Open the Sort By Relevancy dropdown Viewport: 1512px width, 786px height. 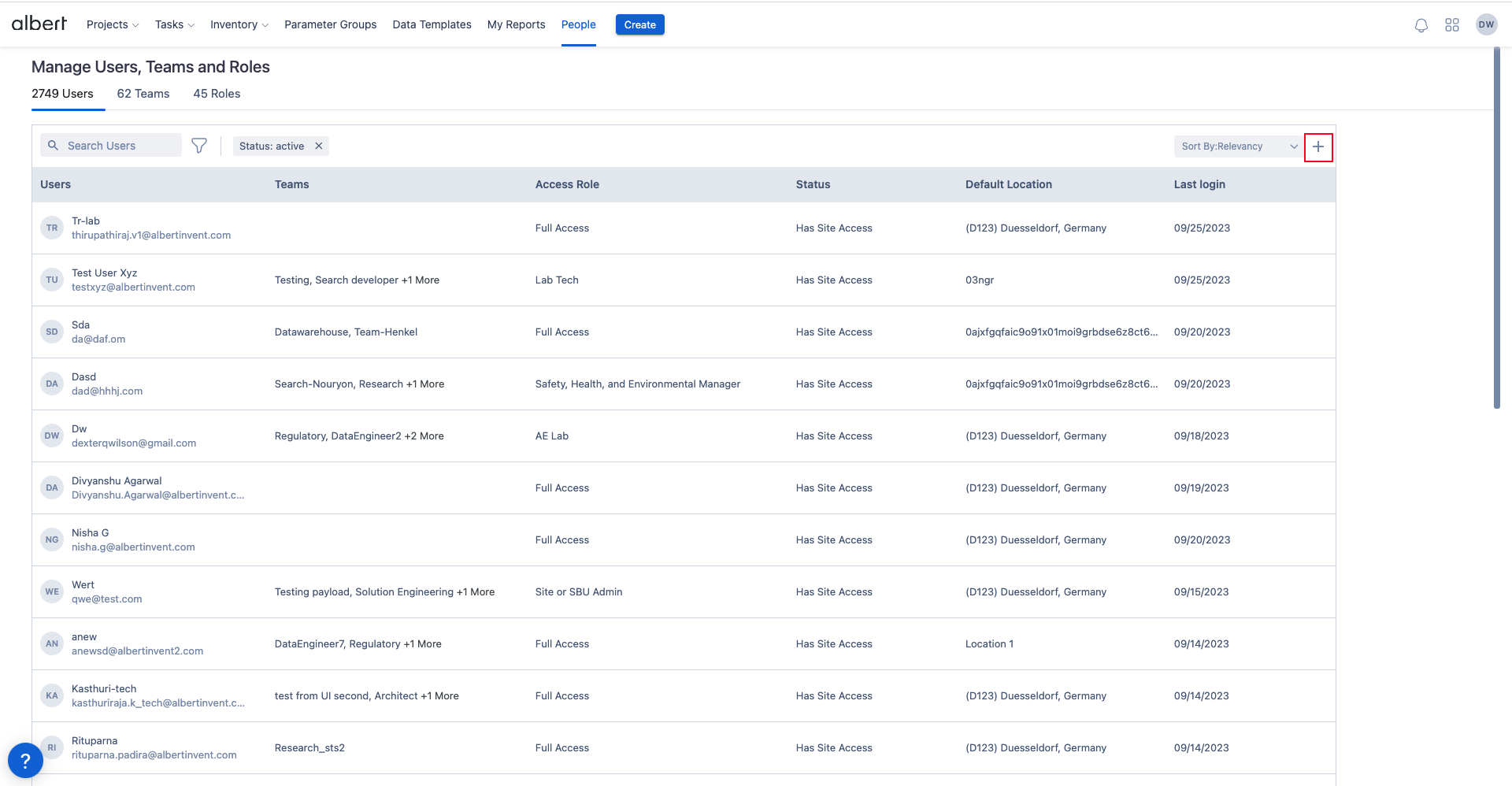tap(1238, 146)
